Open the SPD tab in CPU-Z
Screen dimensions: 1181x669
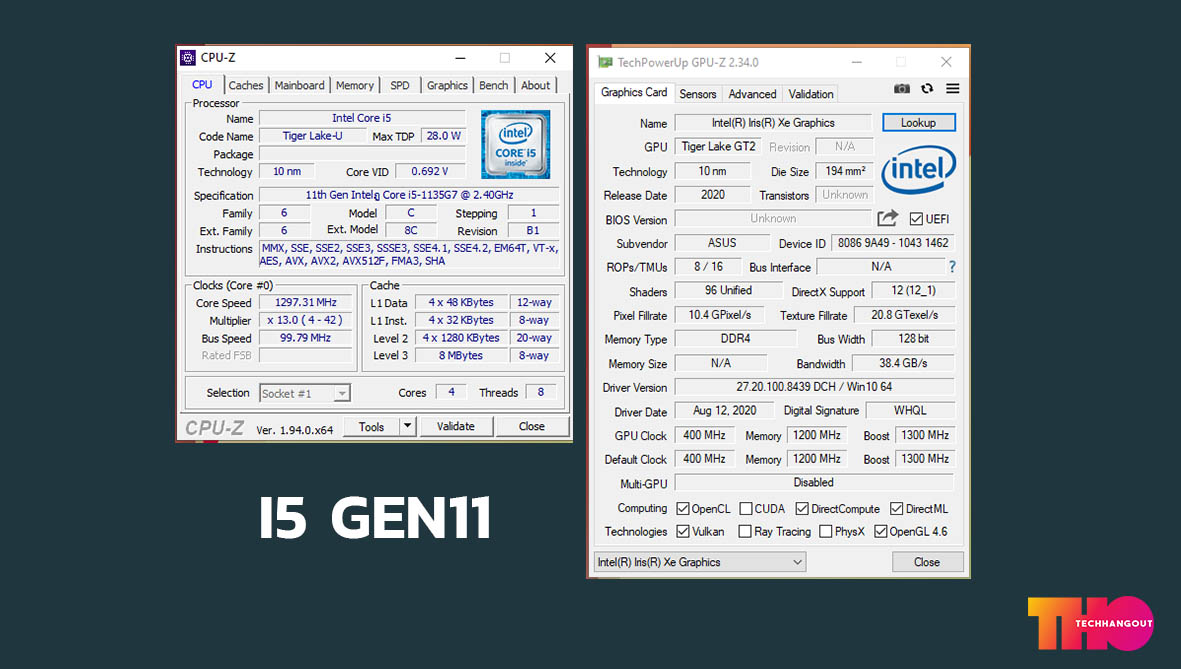click(x=400, y=85)
